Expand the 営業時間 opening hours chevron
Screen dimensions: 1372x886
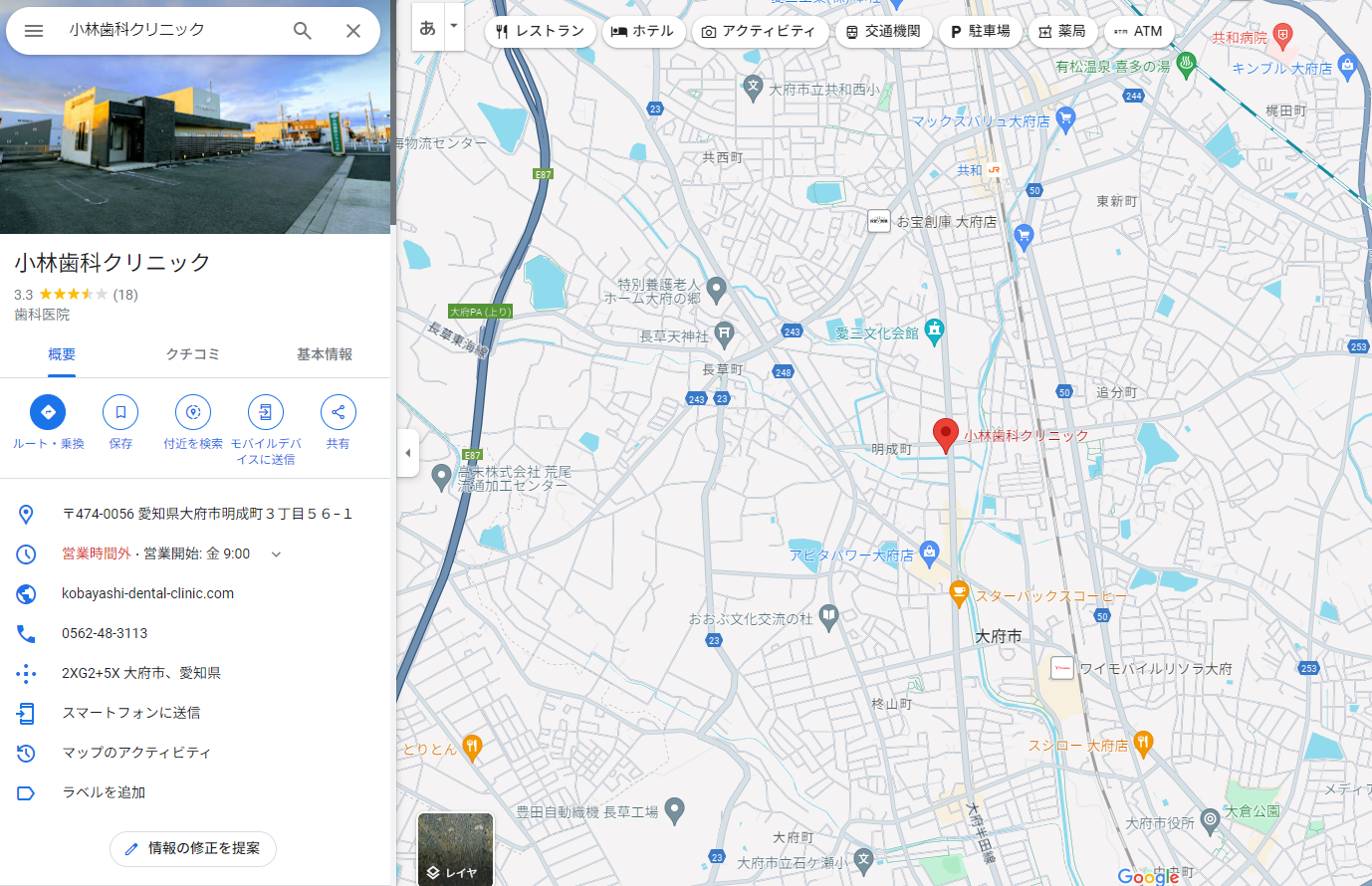click(x=276, y=554)
